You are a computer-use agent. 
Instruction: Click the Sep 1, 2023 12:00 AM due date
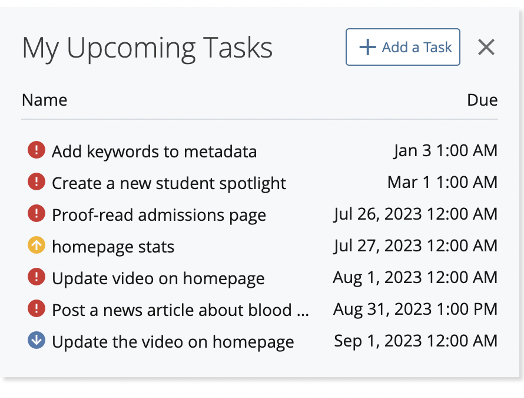416,341
